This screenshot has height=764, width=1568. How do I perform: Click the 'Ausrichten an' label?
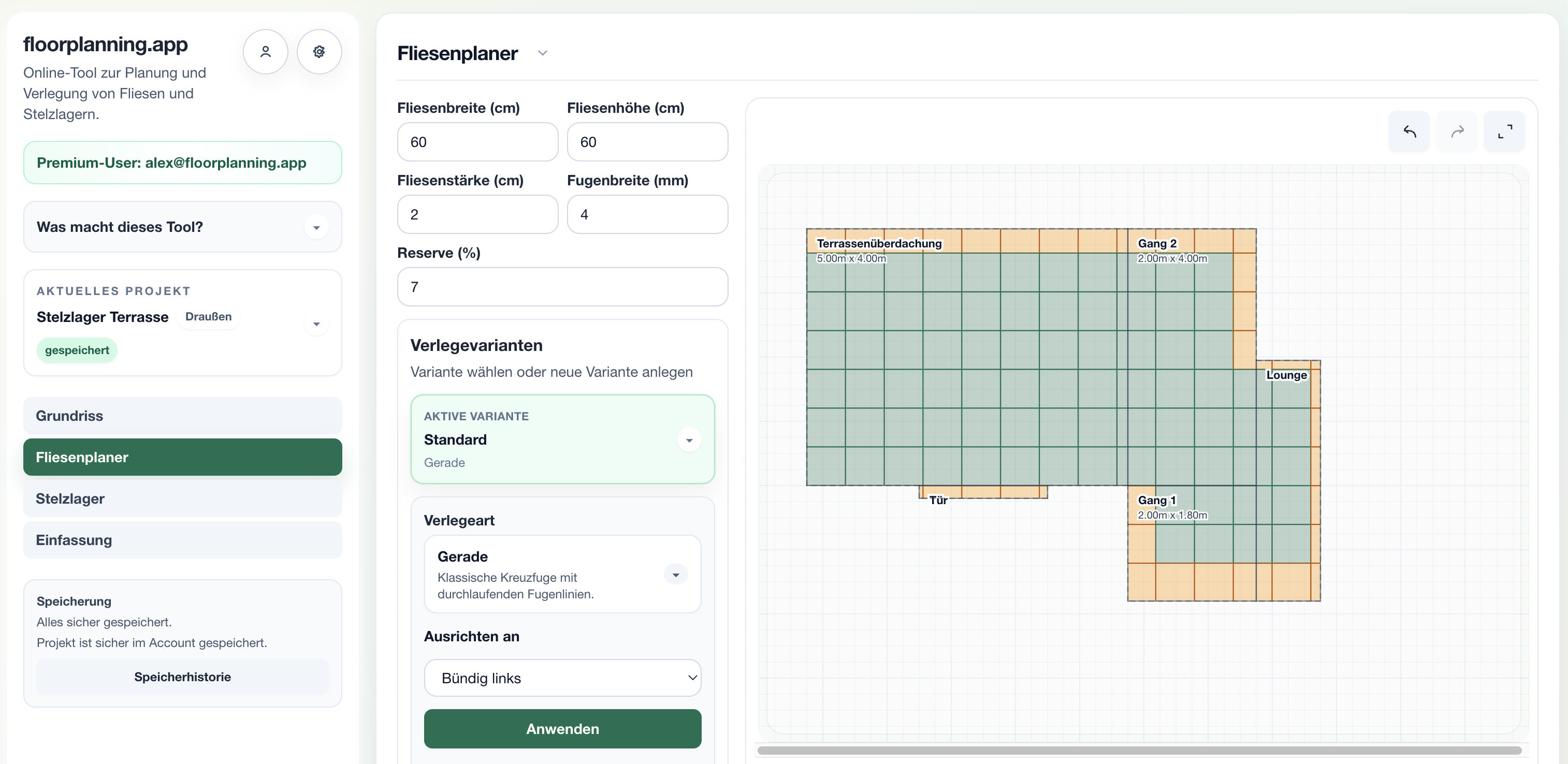[472, 636]
